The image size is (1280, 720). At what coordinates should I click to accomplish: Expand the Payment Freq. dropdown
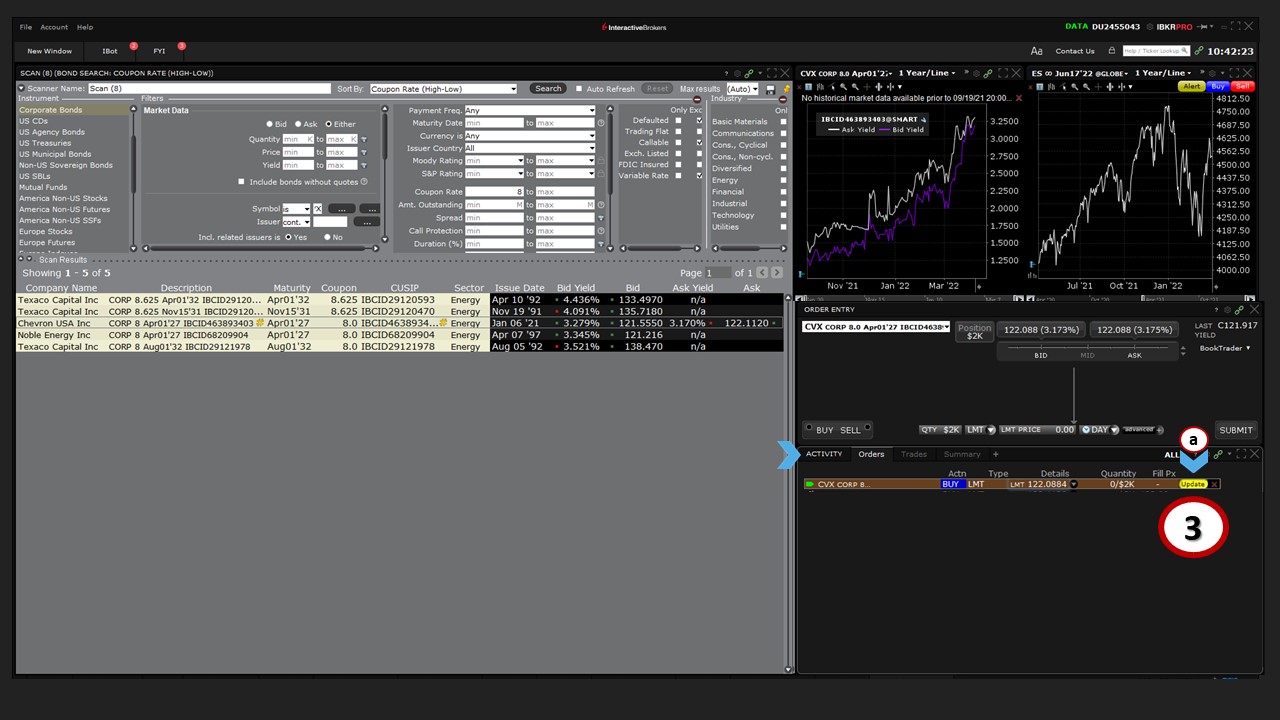(x=530, y=111)
